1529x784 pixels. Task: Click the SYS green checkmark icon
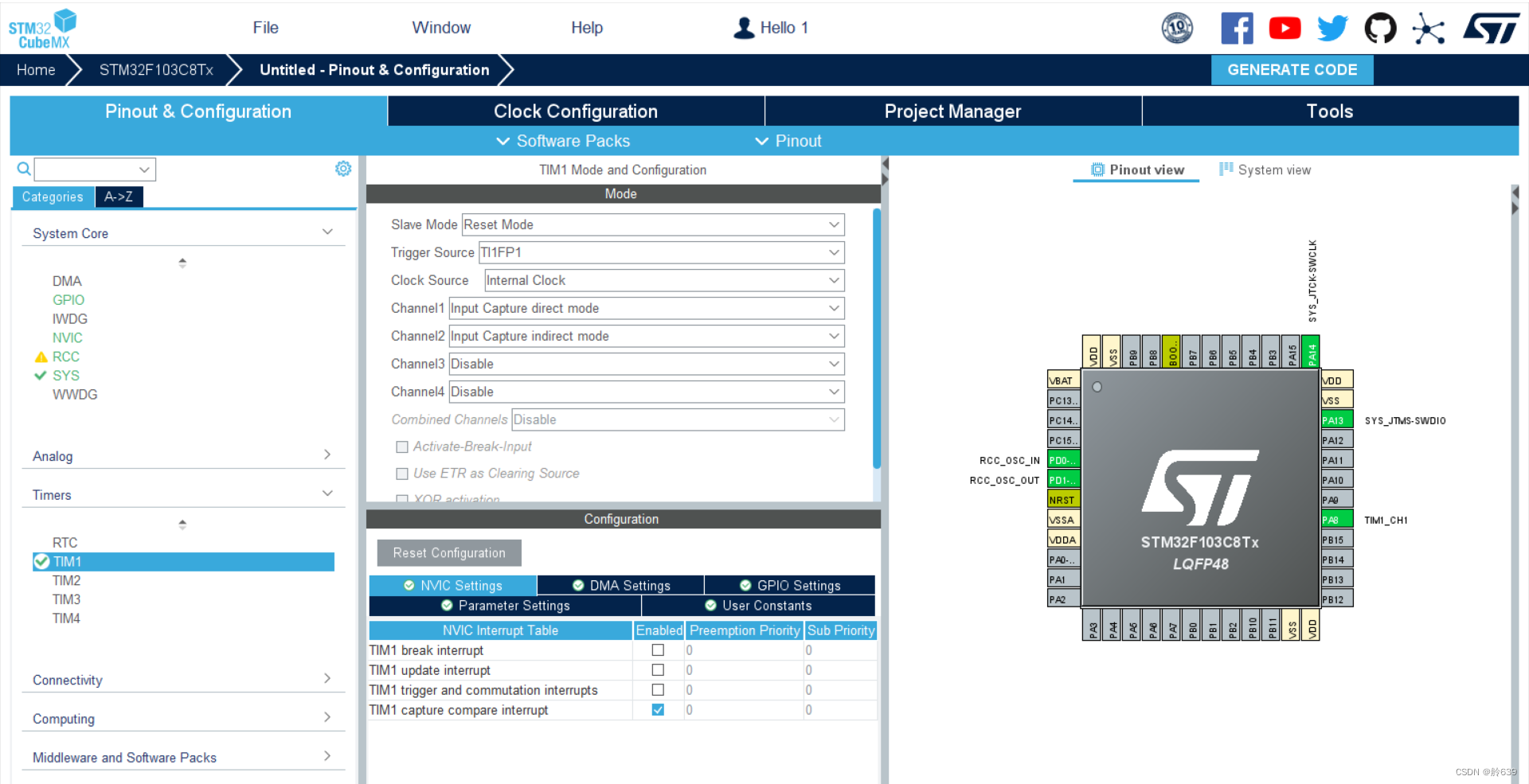[x=41, y=376]
